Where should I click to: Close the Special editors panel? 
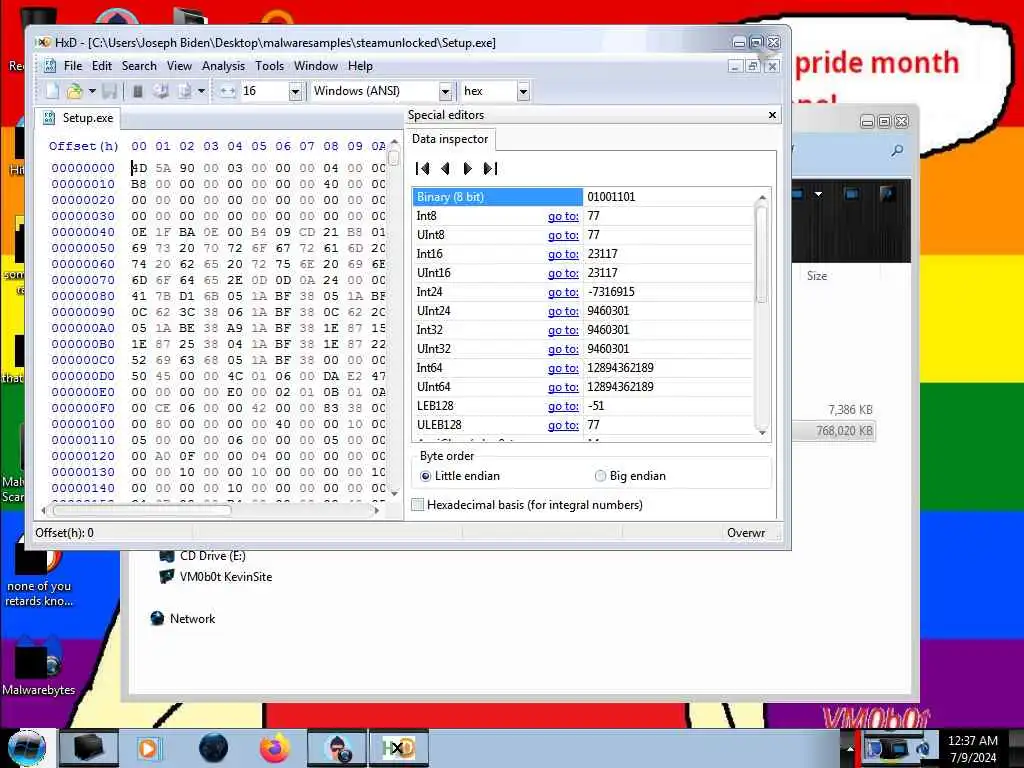(x=772, y=115)
